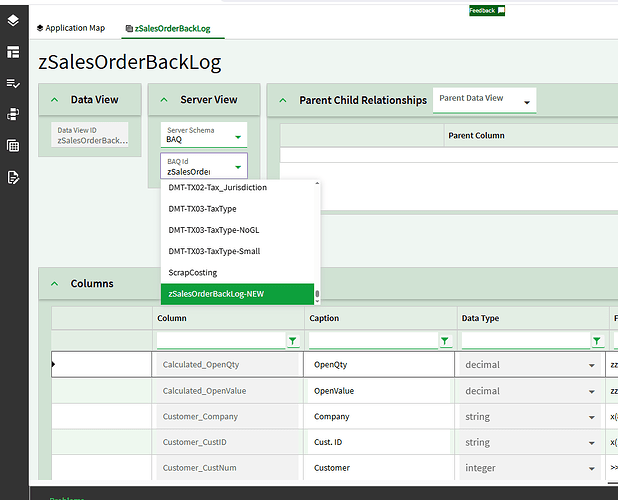Click the Column filter input box

[x=221, y=341]
